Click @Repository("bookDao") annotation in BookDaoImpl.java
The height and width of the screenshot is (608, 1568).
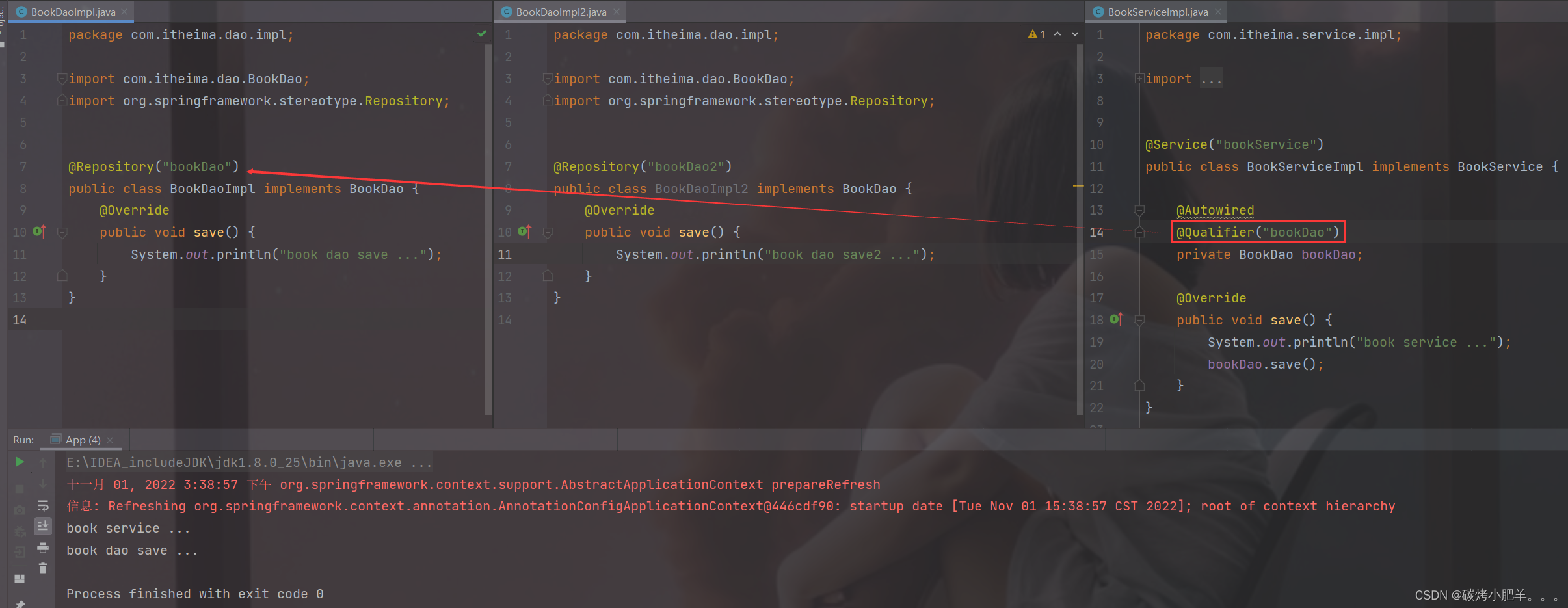tap(153, 166)
